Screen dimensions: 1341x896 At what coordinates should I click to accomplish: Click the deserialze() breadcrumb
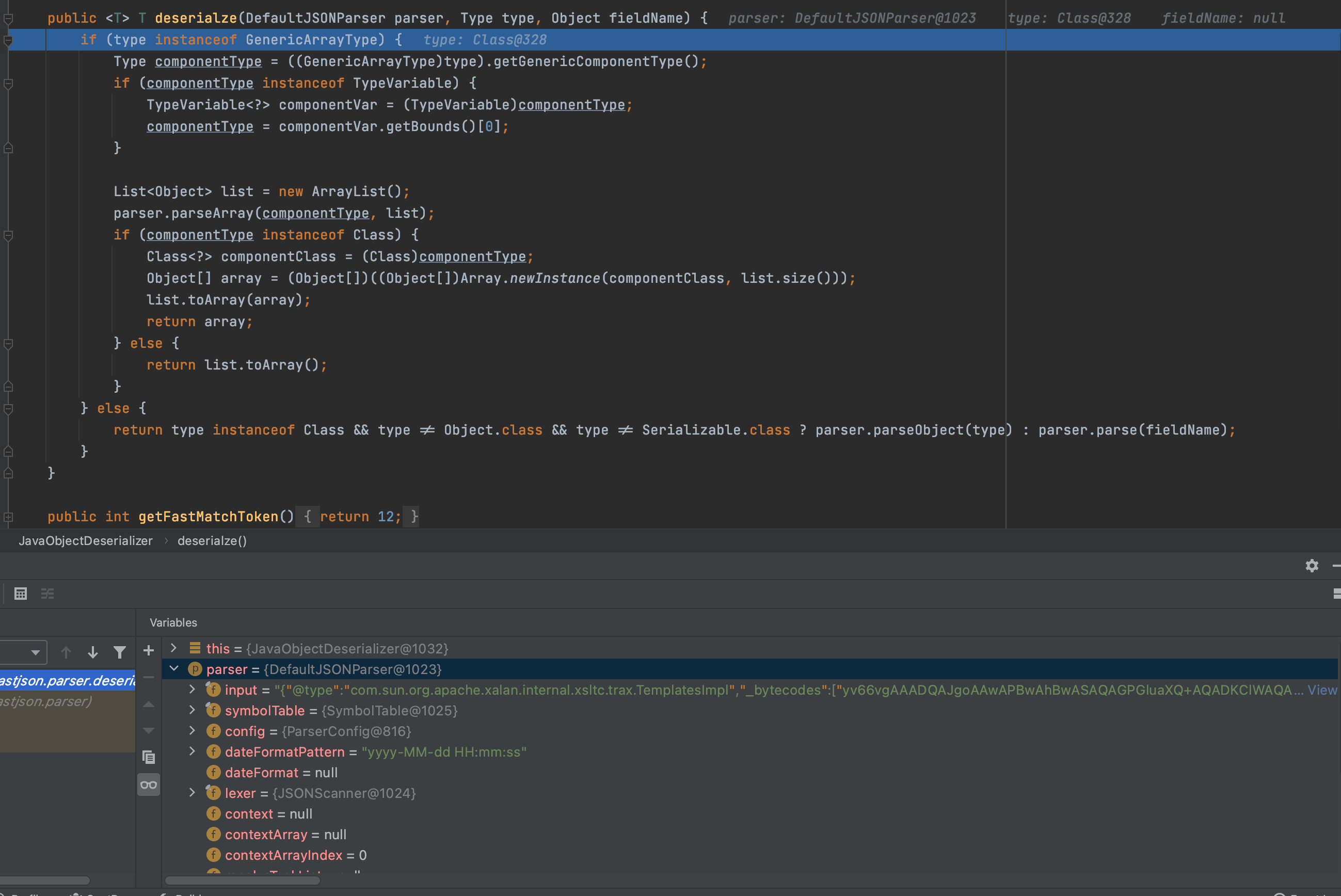[212, 540]
